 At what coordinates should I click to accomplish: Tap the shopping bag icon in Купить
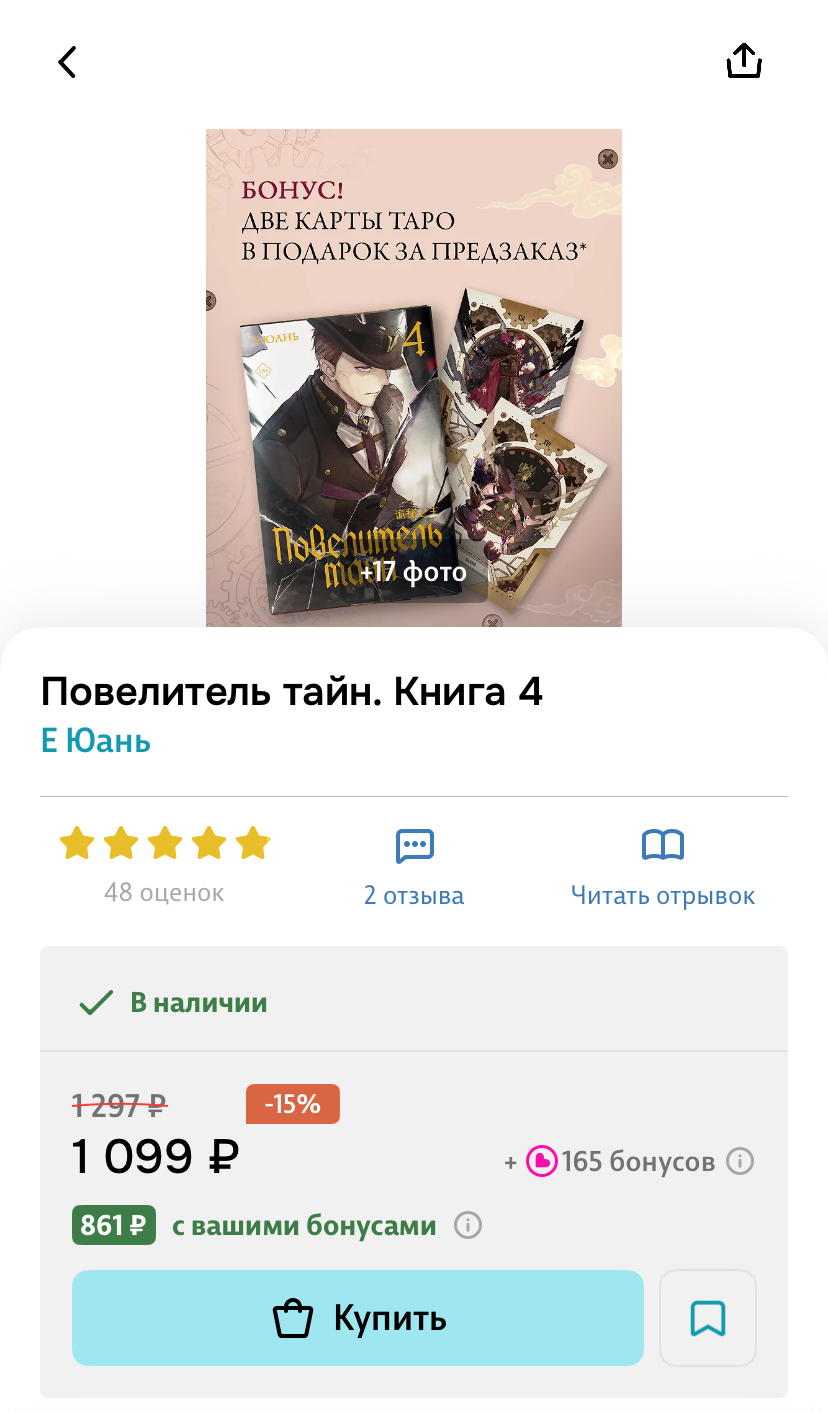tap(293, 1318)
